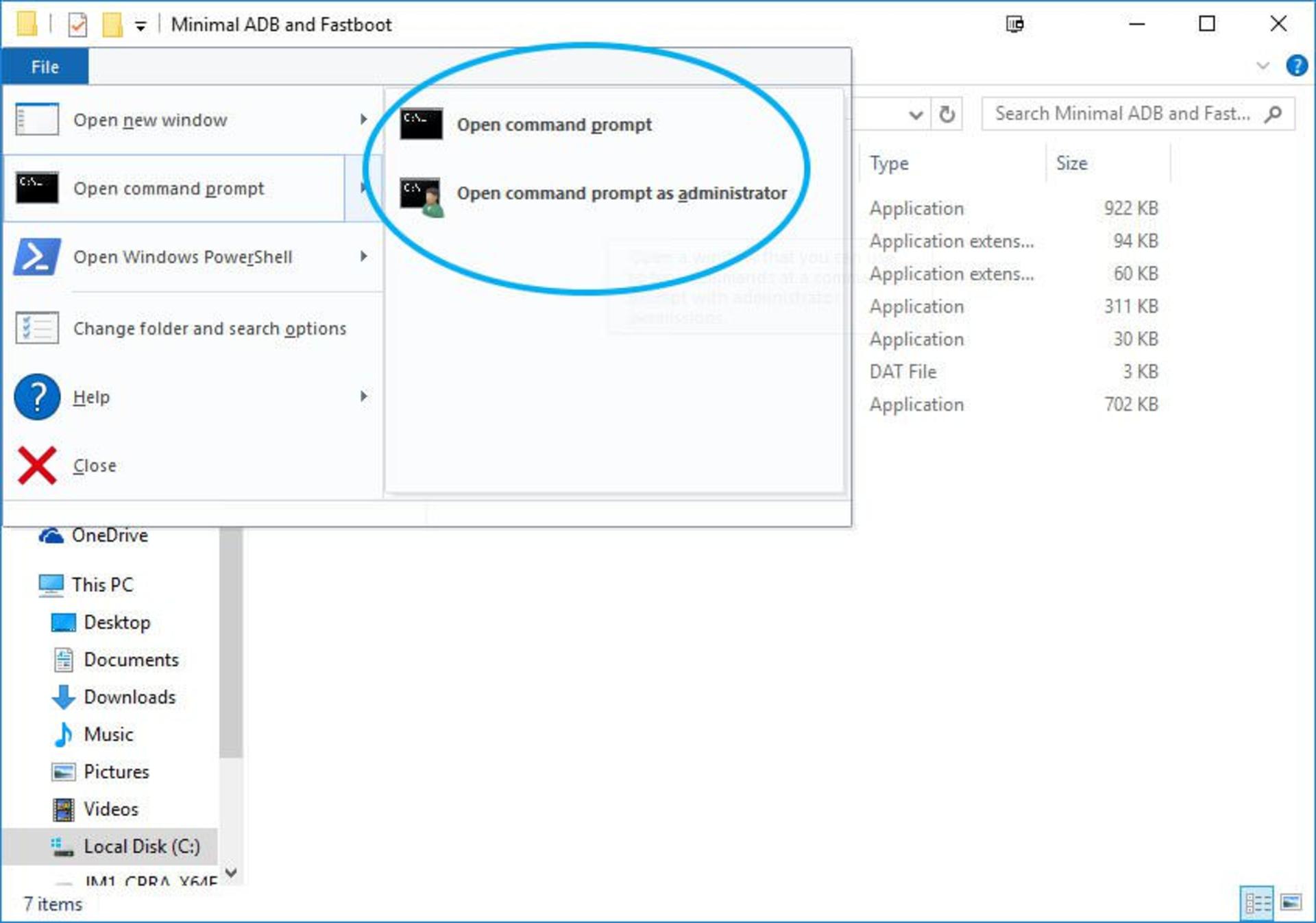This screenshot has width=1316, height=923.
Task: Select Open new window menu entry
Action: point(192,120)
